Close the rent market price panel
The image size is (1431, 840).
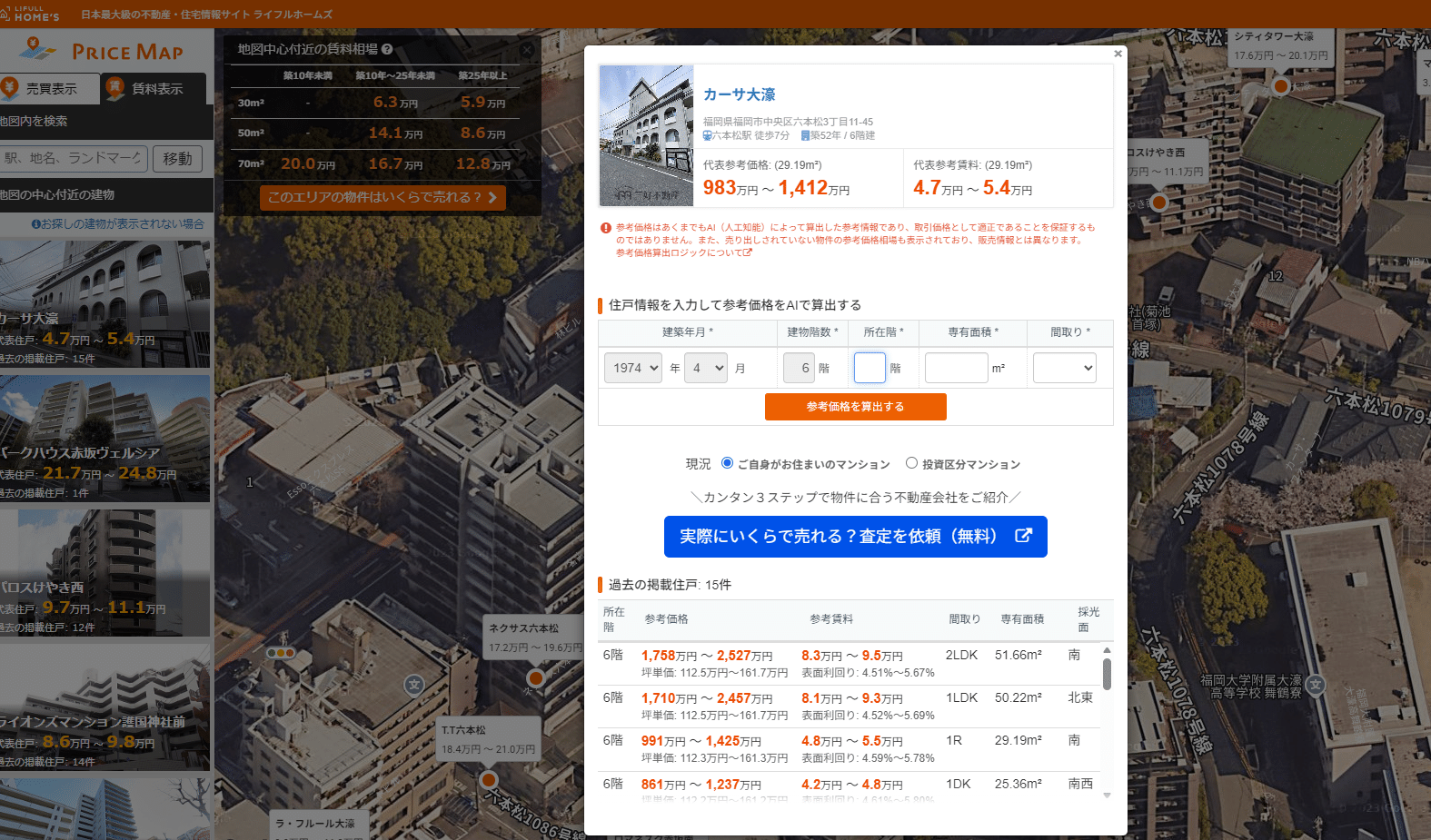coord(527,49)
